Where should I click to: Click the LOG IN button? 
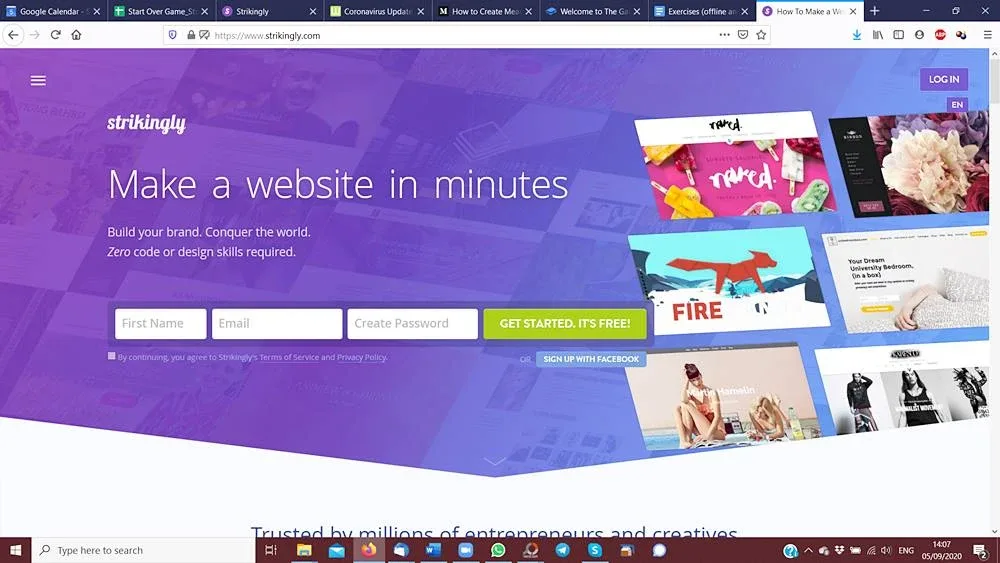[944, 79]
